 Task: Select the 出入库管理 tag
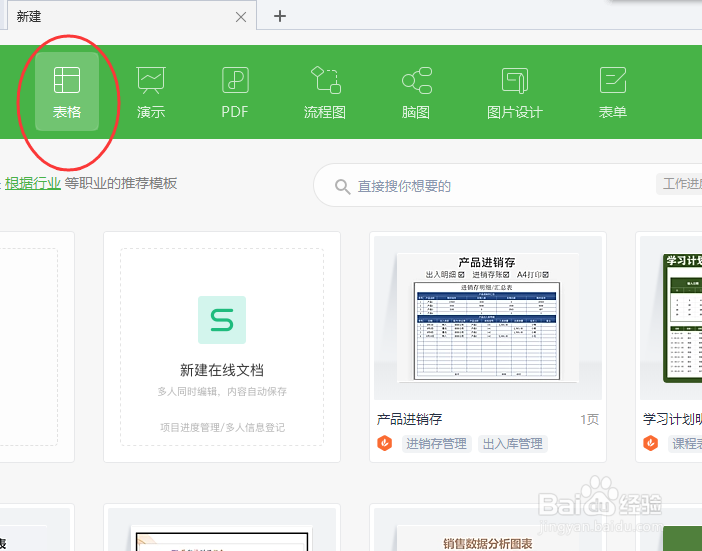[x=513, y=444]
